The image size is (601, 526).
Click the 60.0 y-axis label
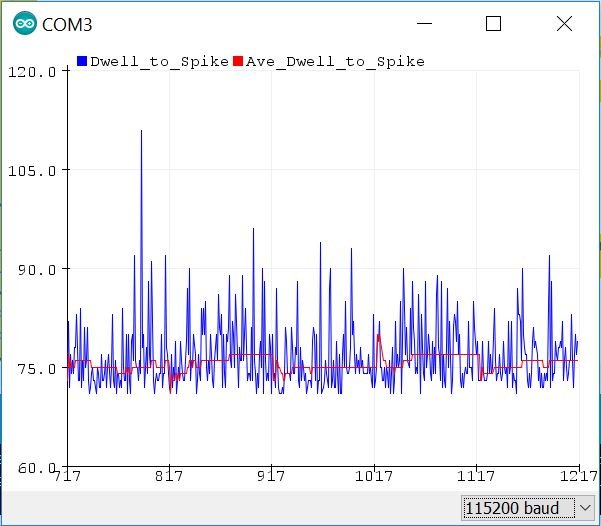coord(36,467)
